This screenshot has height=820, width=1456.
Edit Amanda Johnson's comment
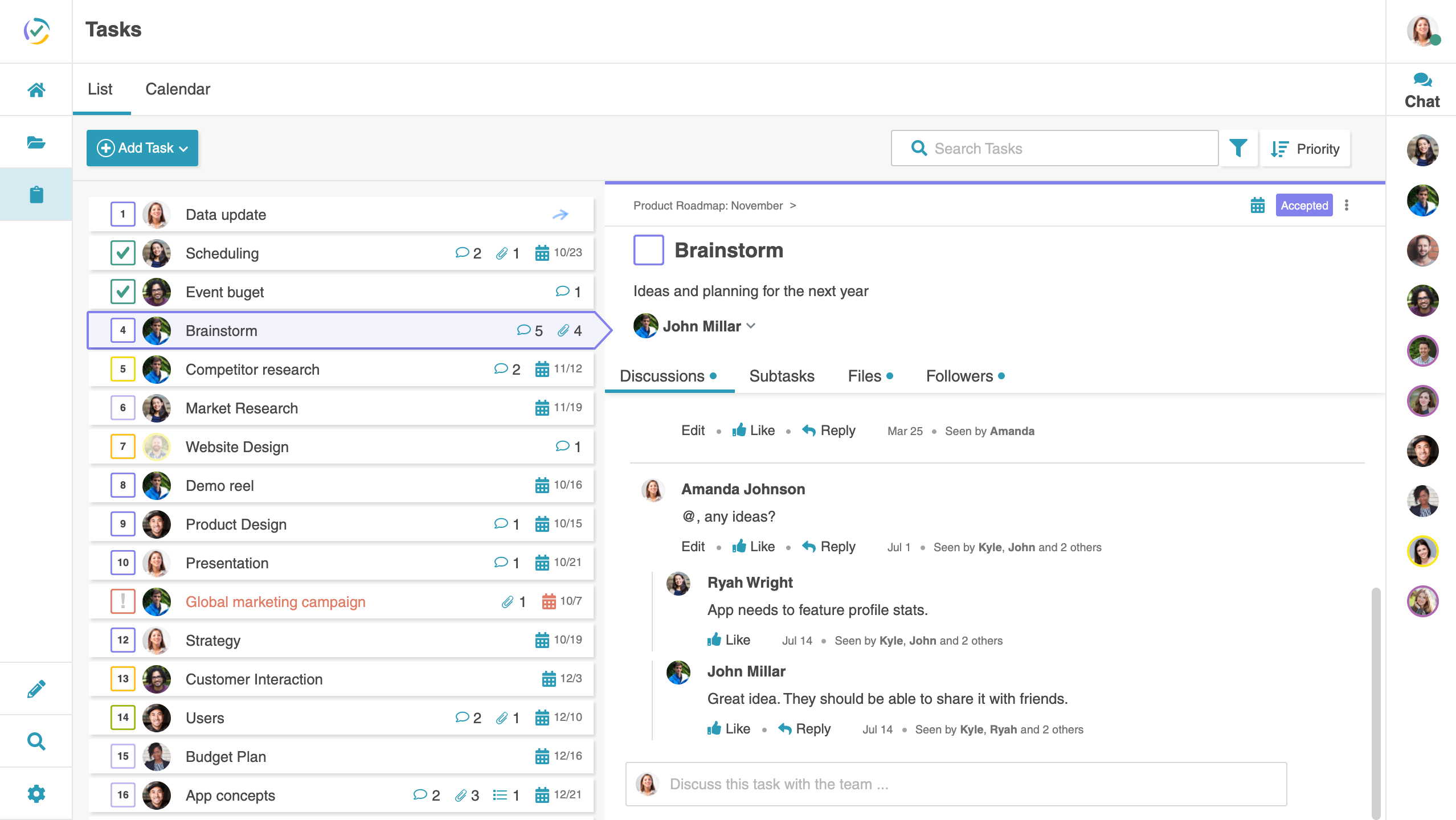(693, 547)
